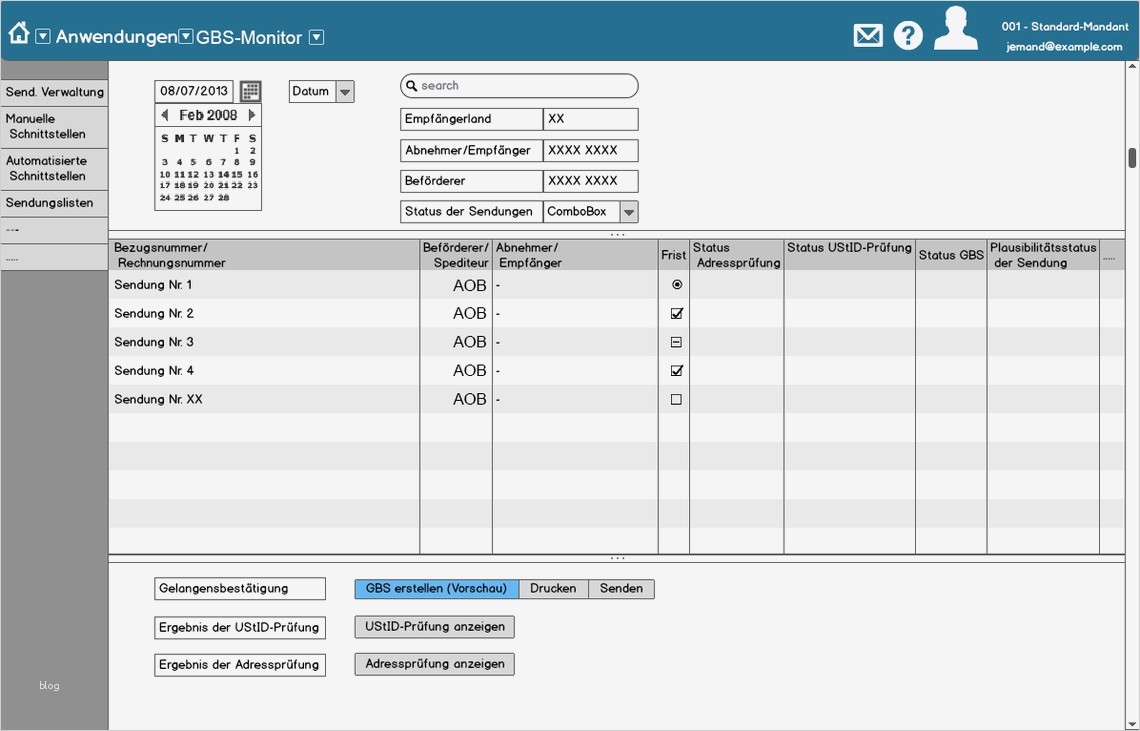The width and height of the screenshot is (1140, 731).
Task: Sort by Bezugsnummer/Rechnungsnummer column header
Action: tap(264, 255)
